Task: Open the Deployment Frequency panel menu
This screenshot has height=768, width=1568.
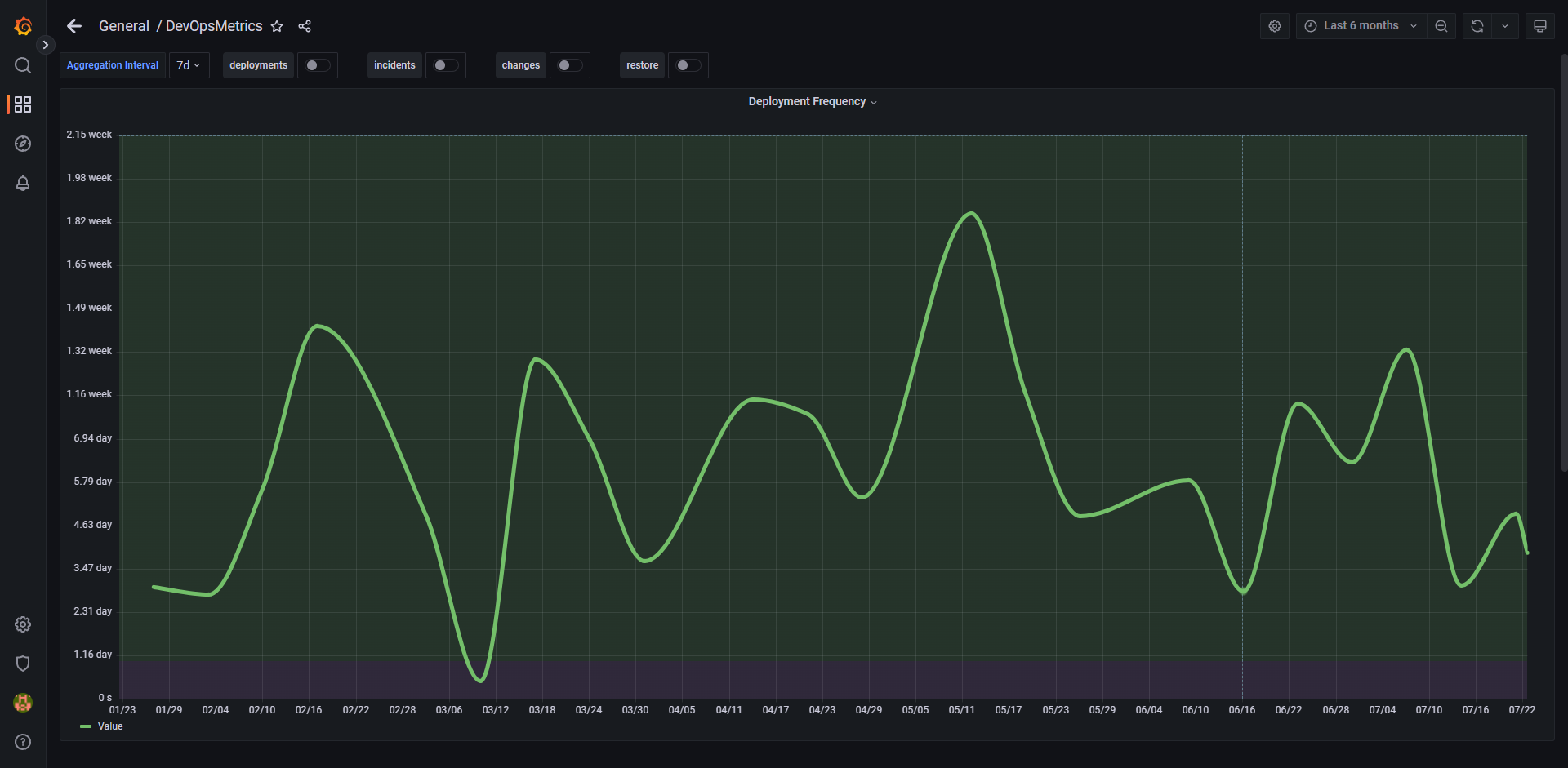Action: [812, 102]
